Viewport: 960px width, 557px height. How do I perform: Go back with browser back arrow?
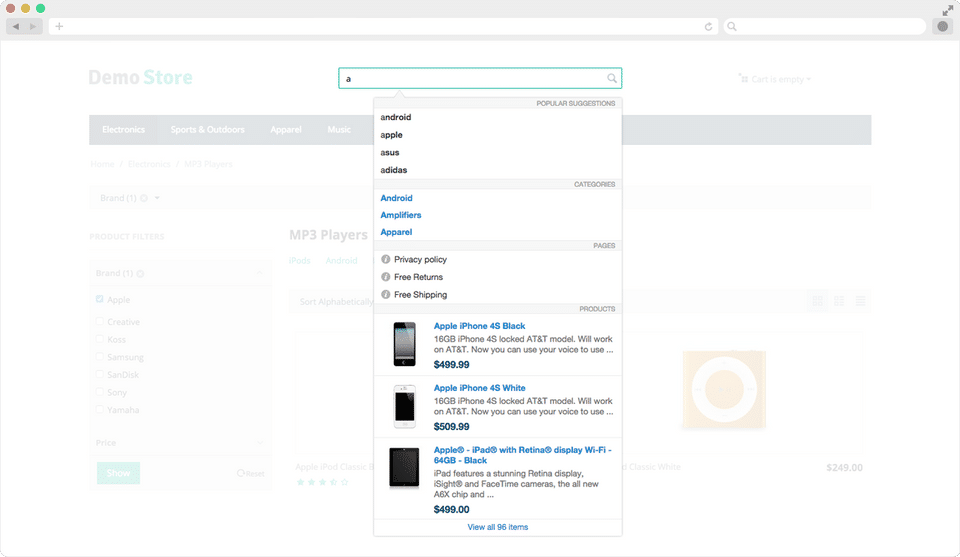point(15,26)
